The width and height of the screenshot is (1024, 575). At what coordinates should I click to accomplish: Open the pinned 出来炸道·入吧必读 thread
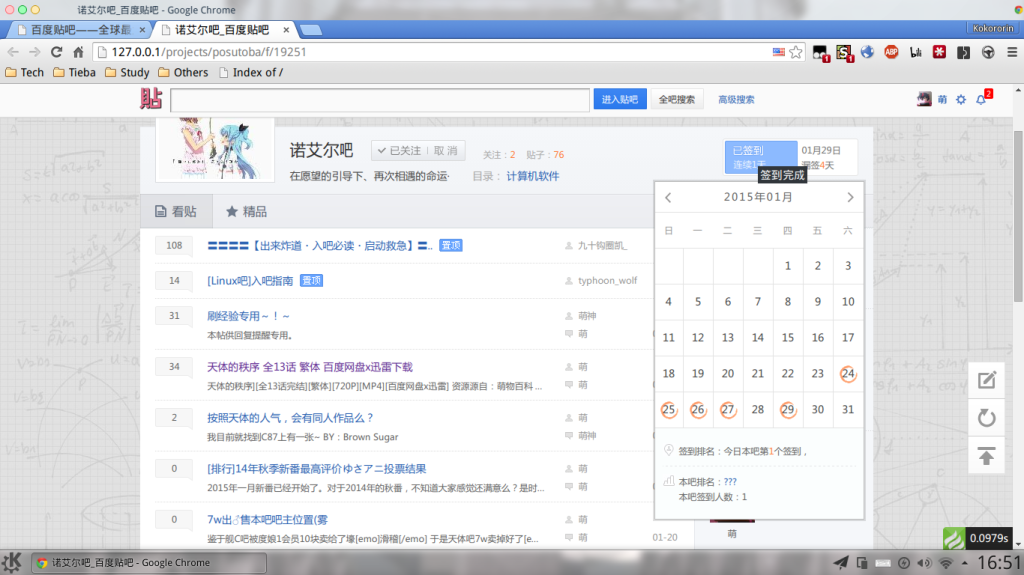point(320,246)
